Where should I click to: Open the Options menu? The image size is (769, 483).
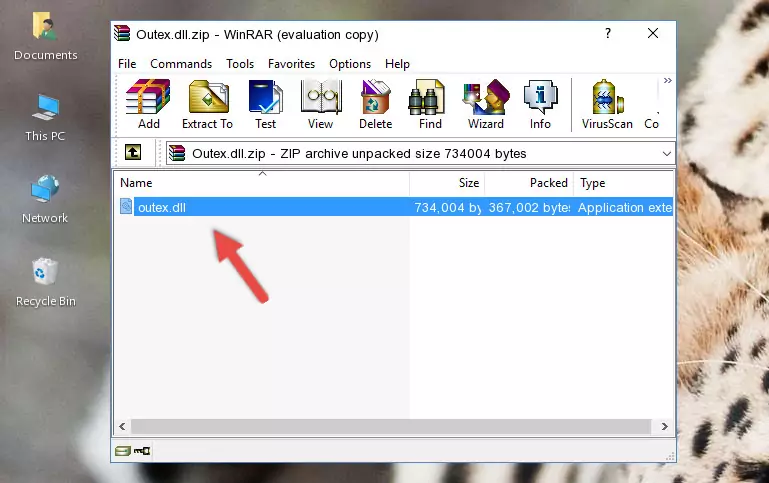click(x=350, y=64)
